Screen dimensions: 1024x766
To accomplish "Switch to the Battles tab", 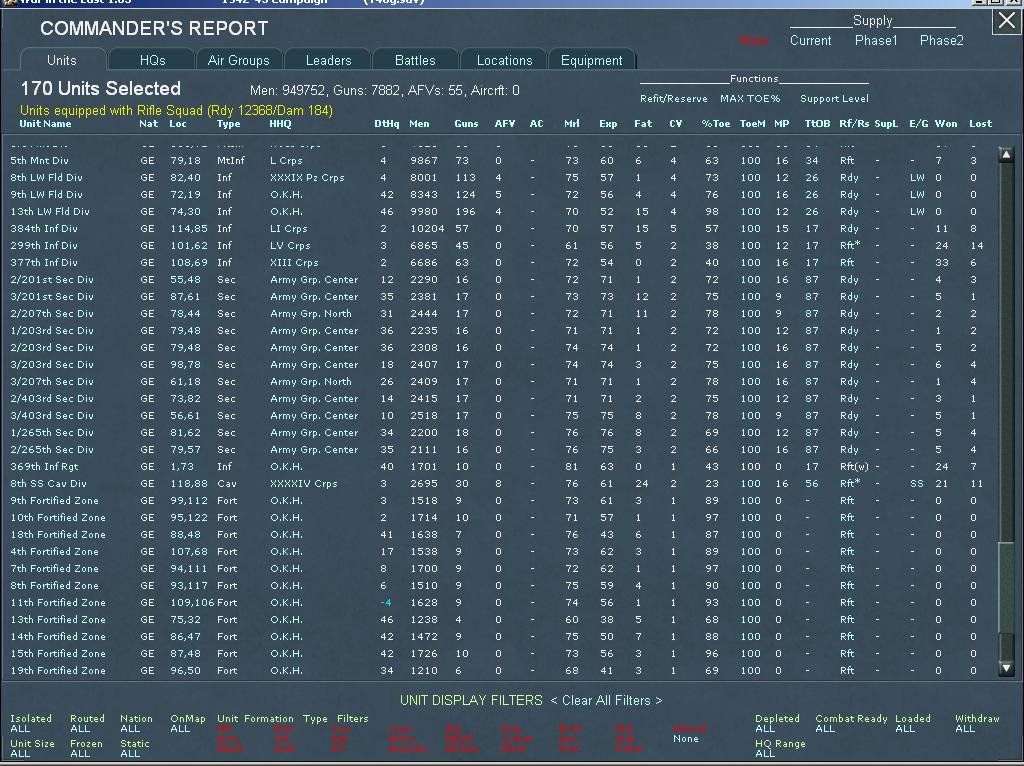I will [x=415, y=60].
